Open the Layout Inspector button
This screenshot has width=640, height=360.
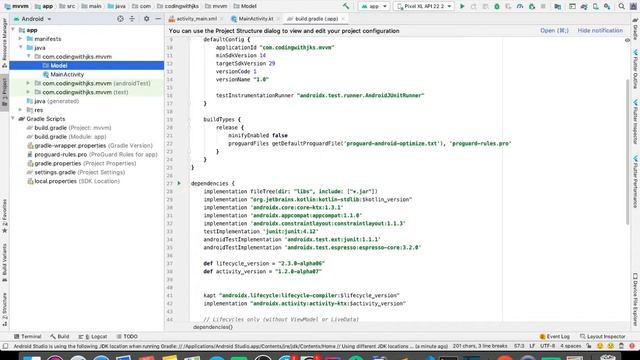(x=602, y=337)
